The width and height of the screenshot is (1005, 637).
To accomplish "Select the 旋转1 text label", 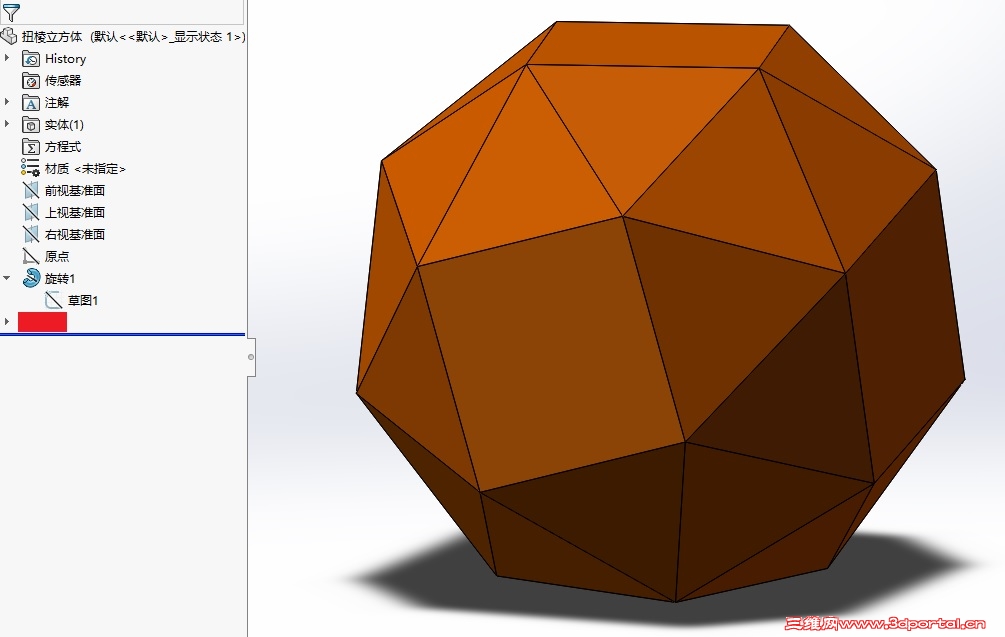I will (x=60, y=278).
